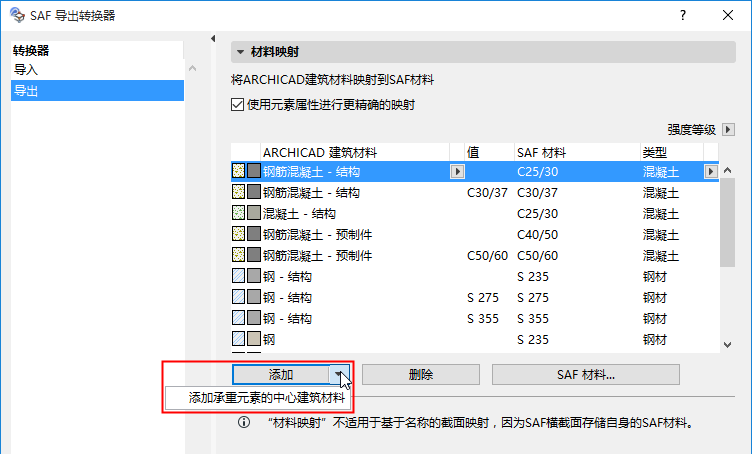
Task: Click the SAF converter app icon
Action: point(17,15)
